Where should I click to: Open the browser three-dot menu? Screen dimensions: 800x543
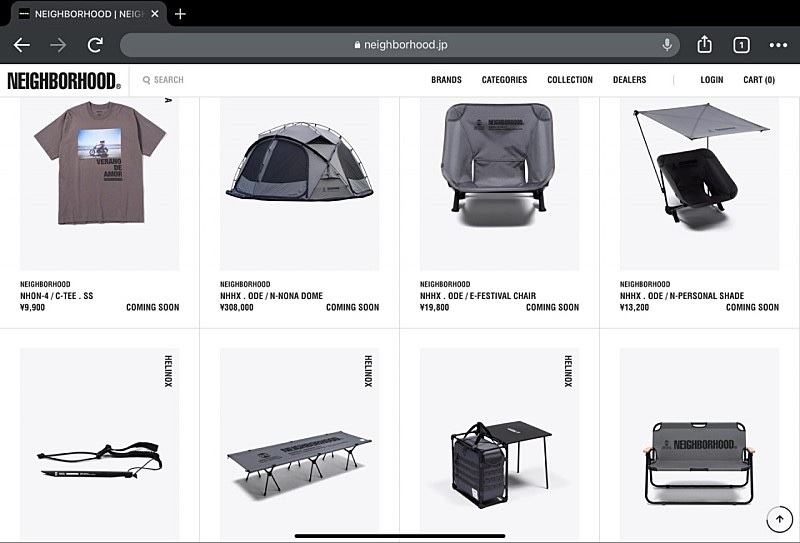[778, 45]
